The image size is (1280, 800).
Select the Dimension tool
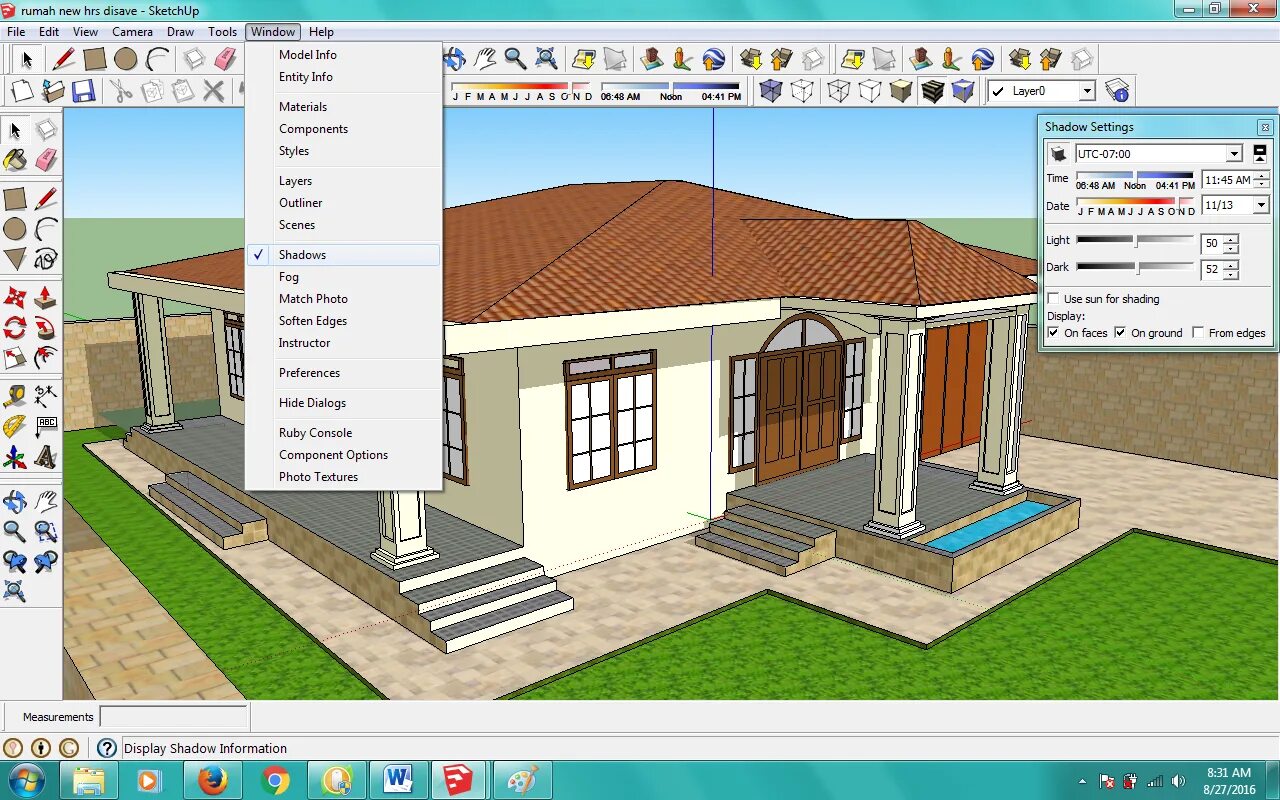46,395
